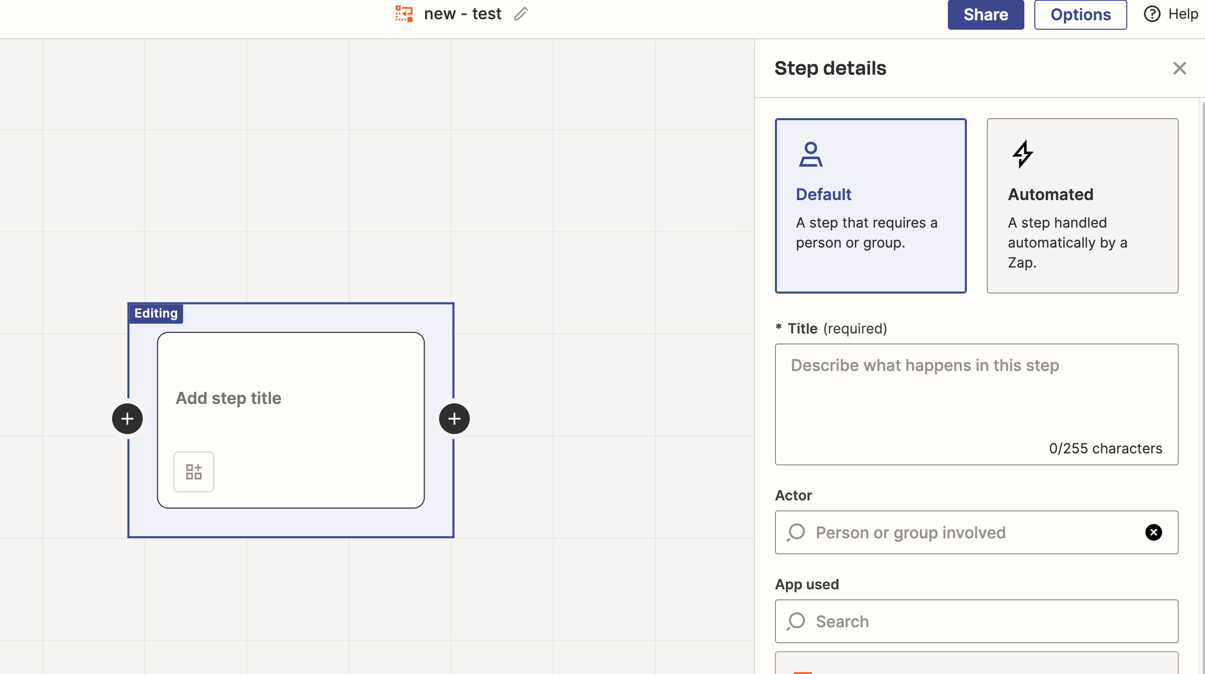Screen dimensions: 1205x674
Task: Click the right plus to add a following step
Action: (454, 418)
